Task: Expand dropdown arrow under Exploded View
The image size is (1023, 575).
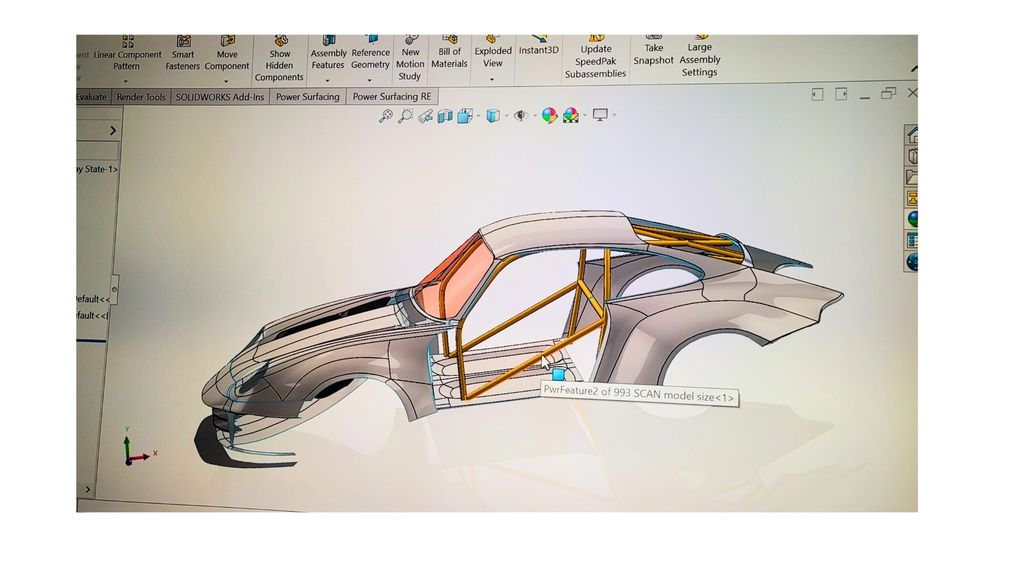Action: (492, 80)
